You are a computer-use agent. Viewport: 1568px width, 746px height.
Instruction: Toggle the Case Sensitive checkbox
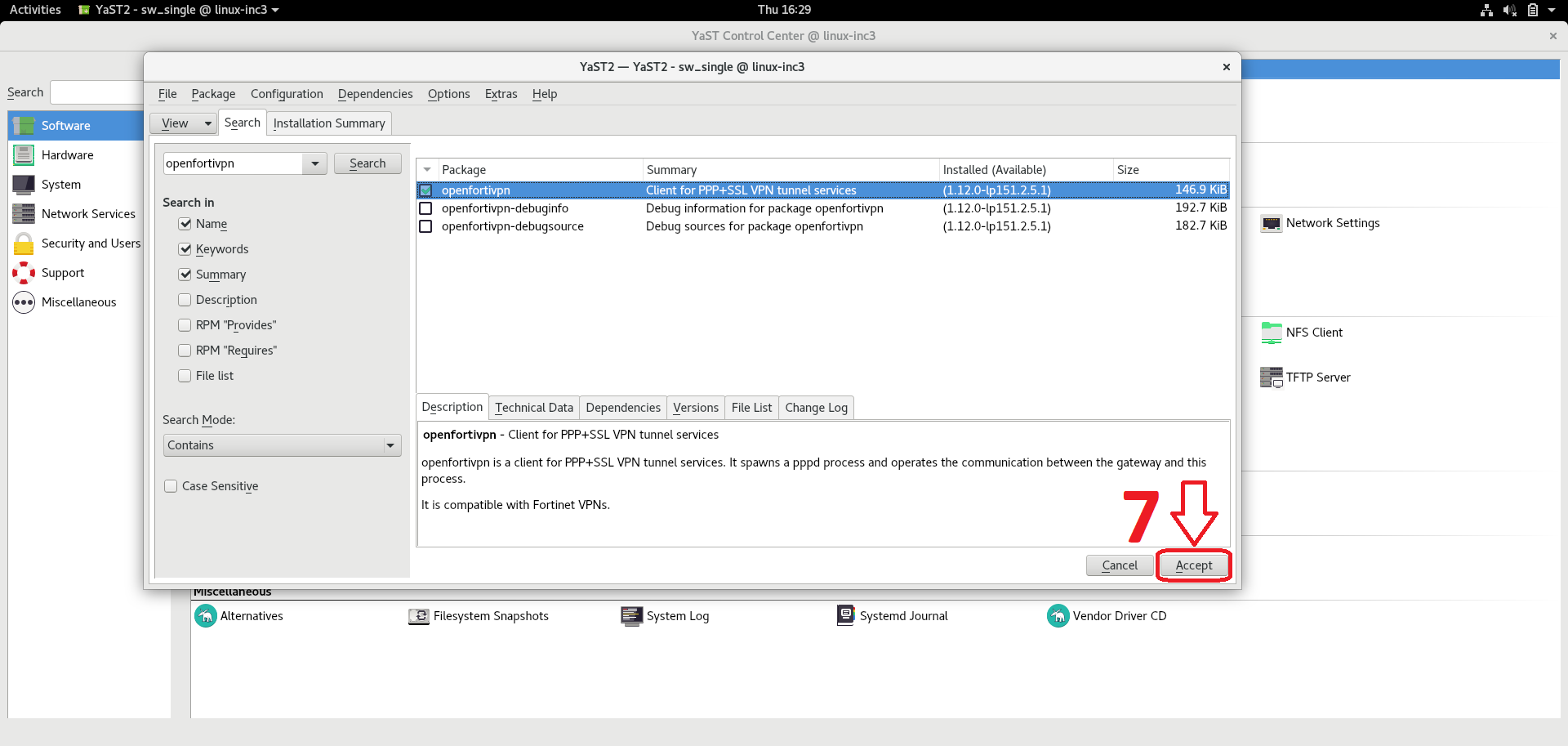pyautogui.click(x=171, y=486)
